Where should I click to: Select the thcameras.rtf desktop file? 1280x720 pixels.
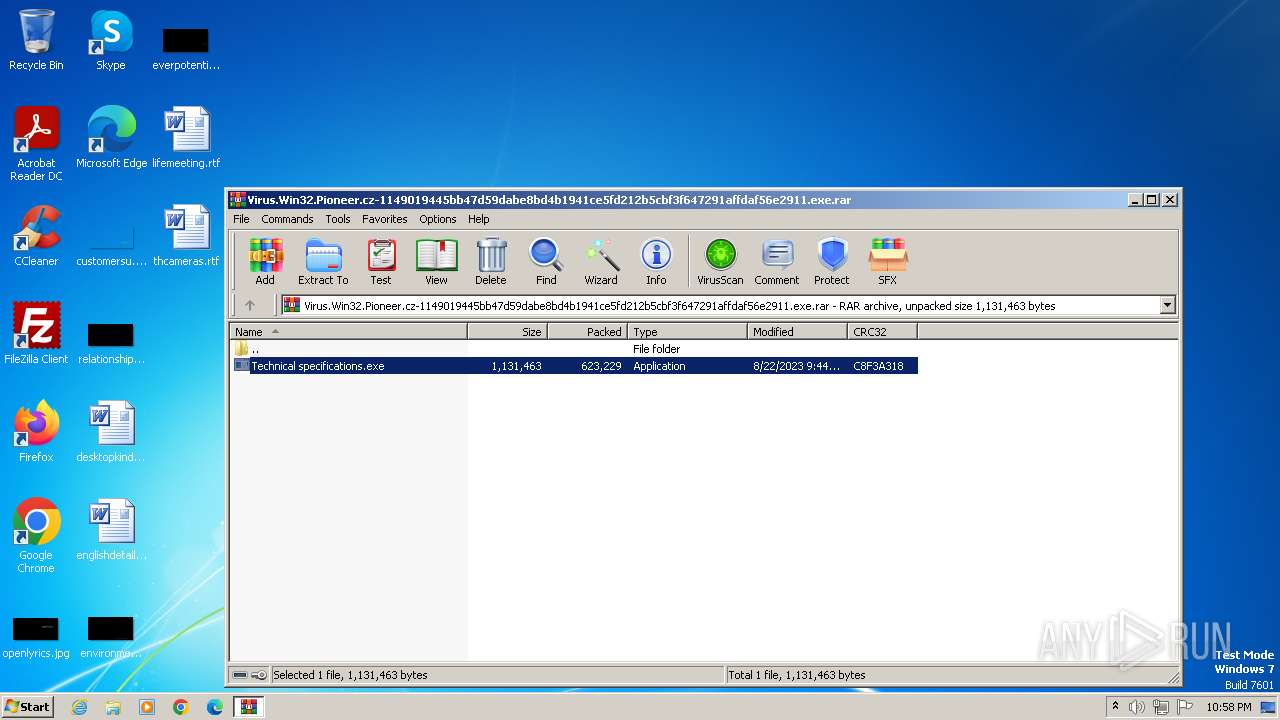click(x=186, y=236)
